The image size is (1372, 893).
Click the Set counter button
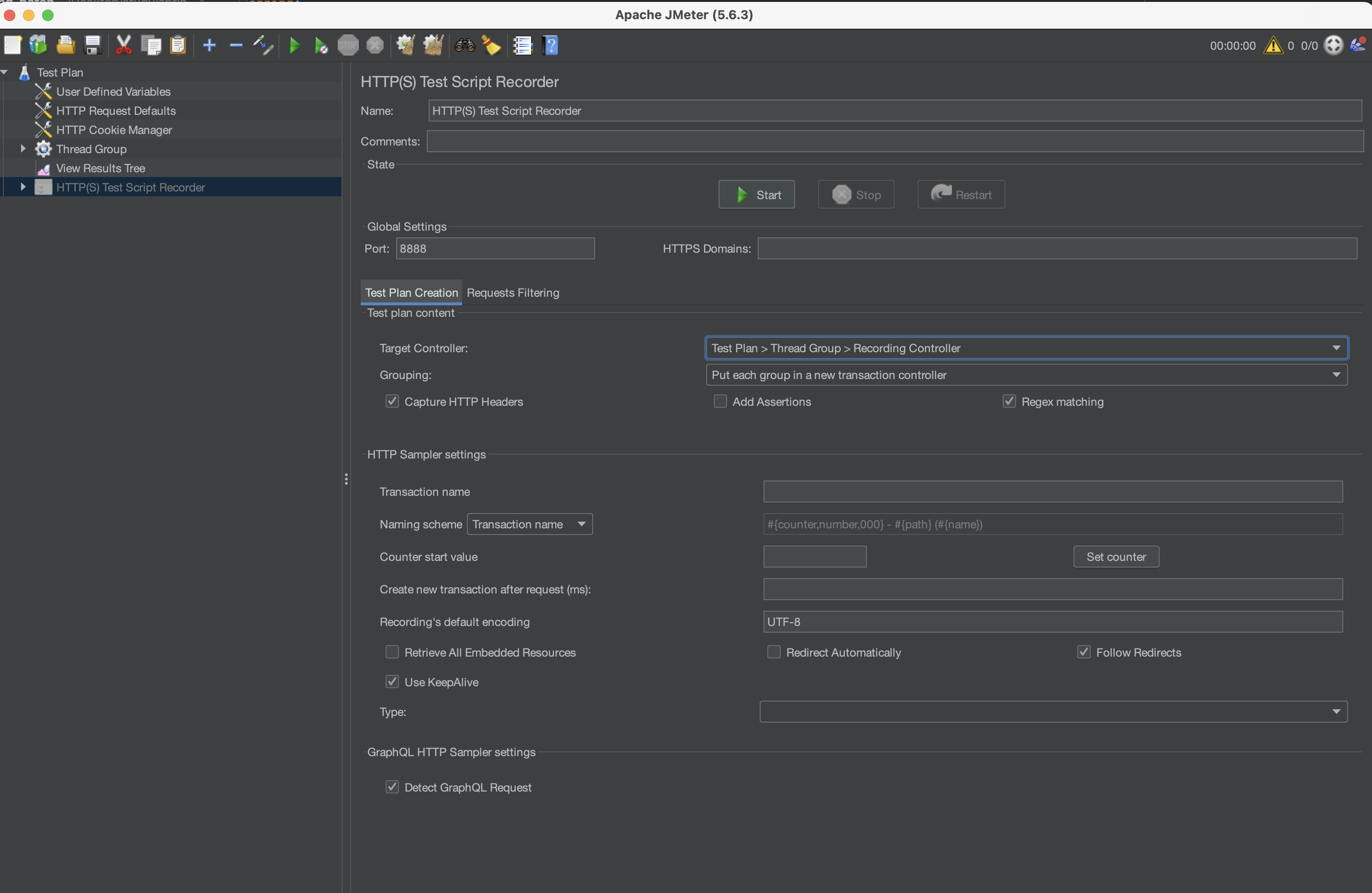[x=1116, y=557]
